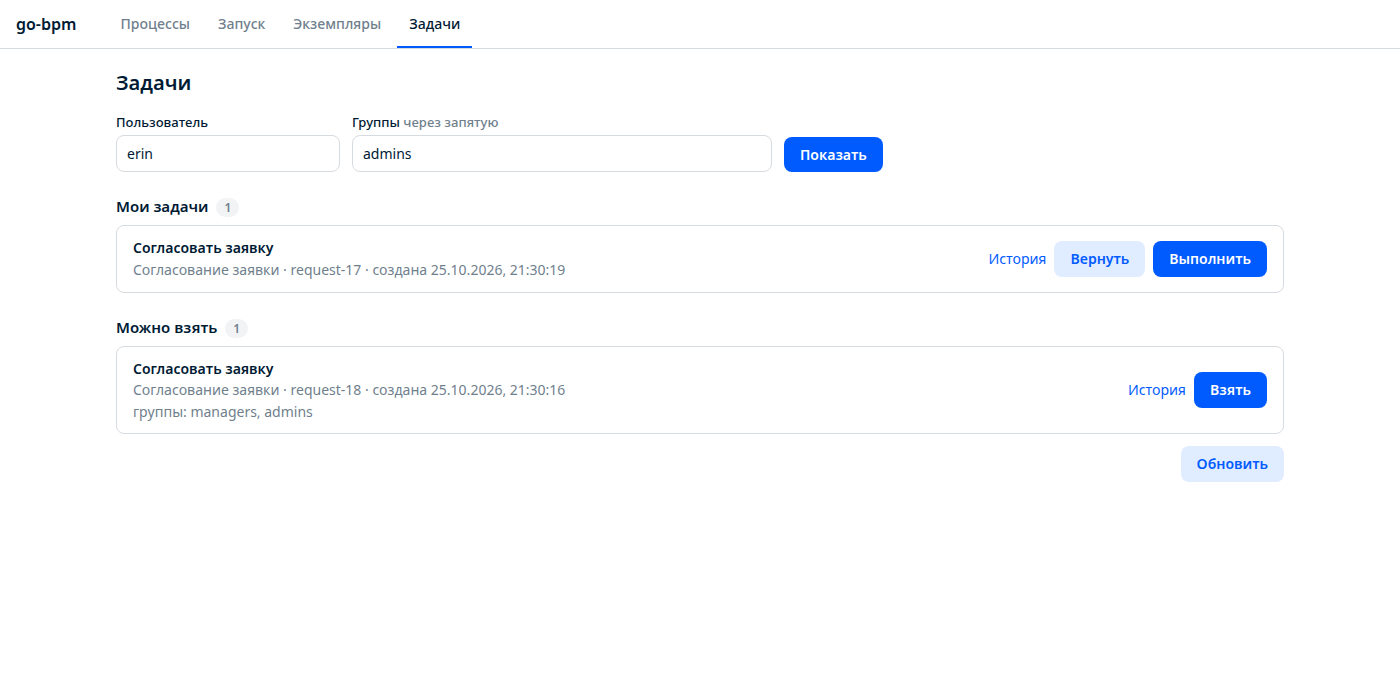Click the Вернуть button
The height and width of the screenshot is (677, 1400).
[1099, 259]
